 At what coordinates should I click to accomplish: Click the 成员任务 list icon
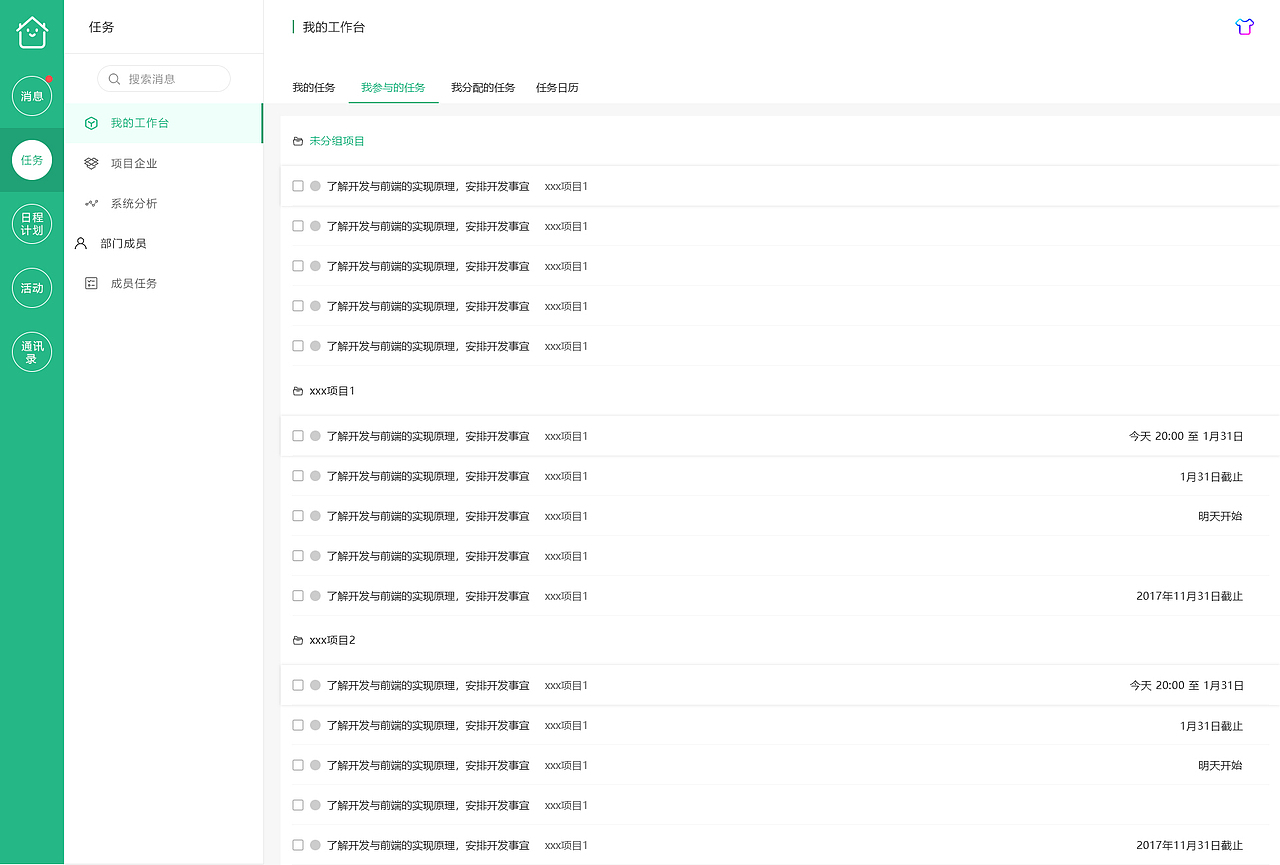click(91, 283)
